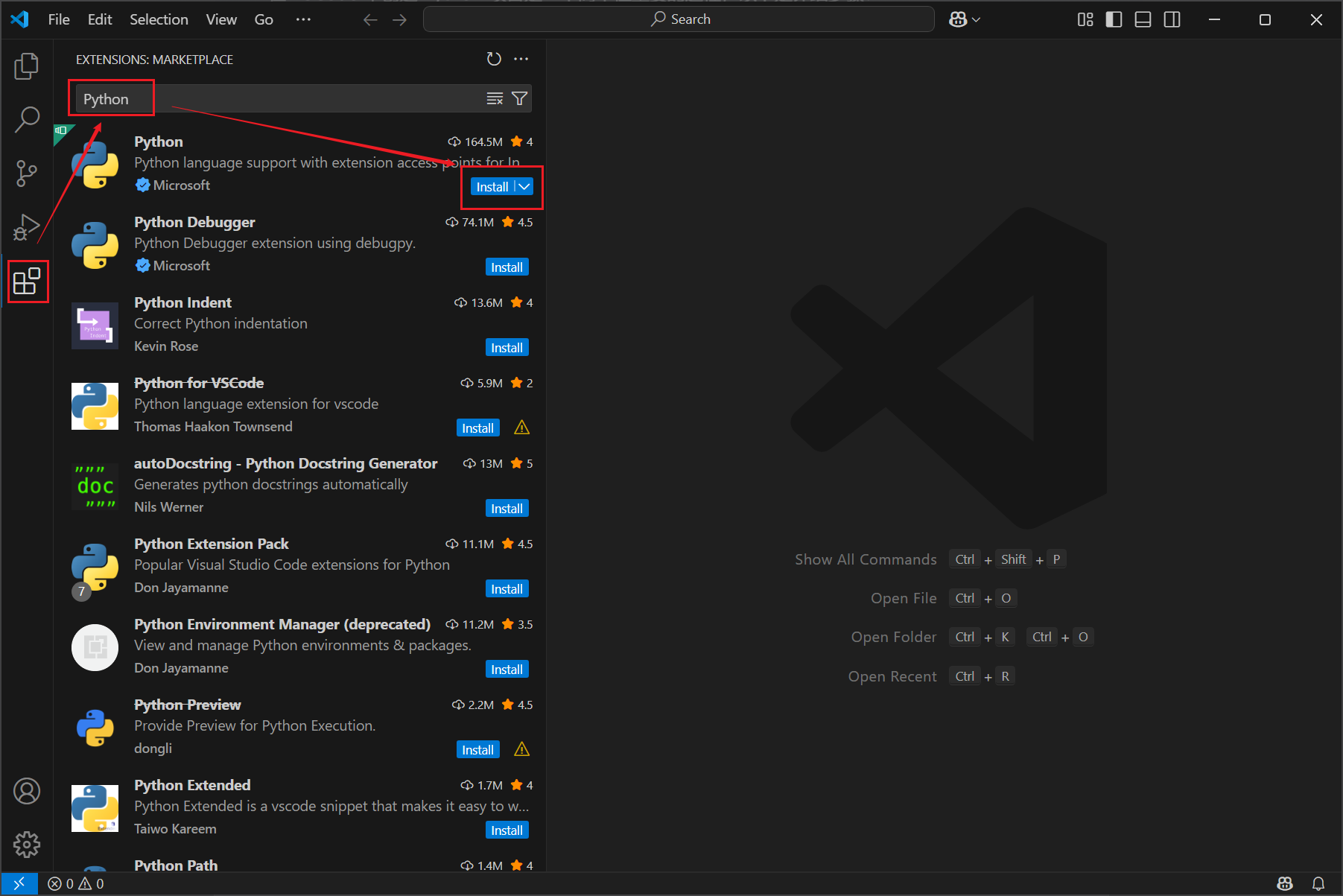
Task: Toggle secondary side bar visibility
Action: [x=1172, y=19]
